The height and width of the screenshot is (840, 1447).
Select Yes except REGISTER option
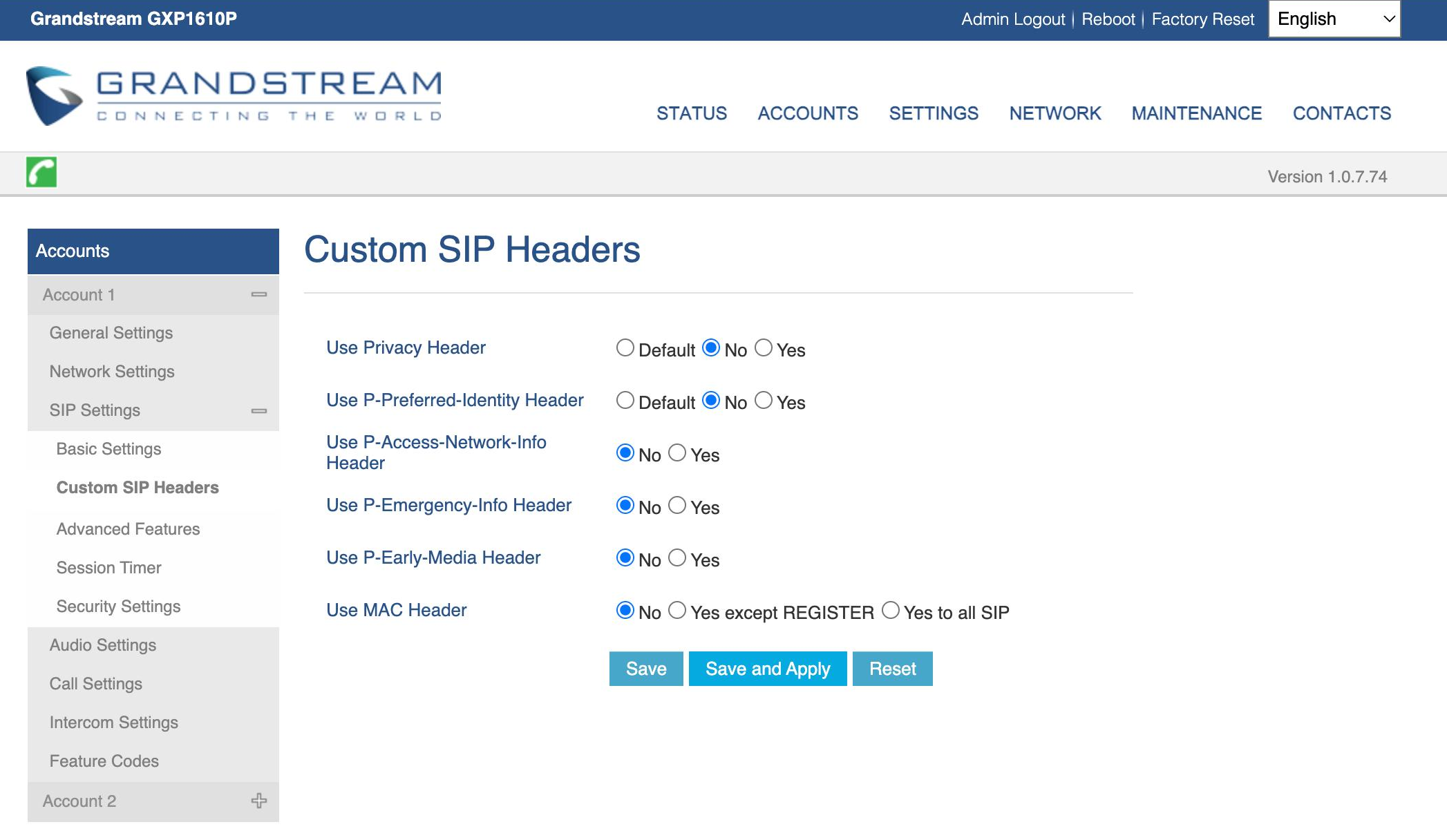(x=678, y=611)
